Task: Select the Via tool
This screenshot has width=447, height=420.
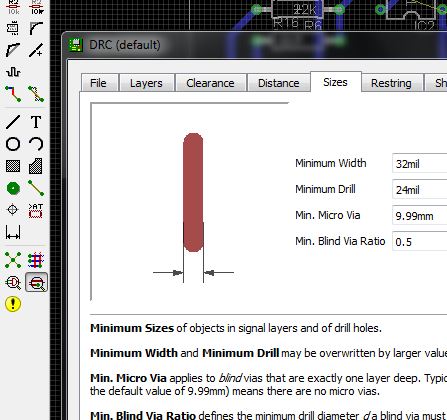Action: 13,188
